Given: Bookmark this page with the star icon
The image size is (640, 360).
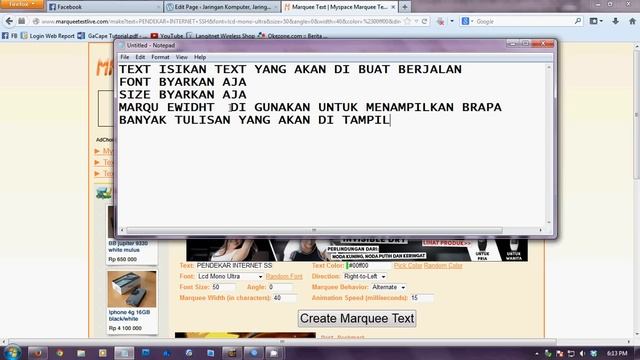Looking at the screenshot, I should coord(407,21).
